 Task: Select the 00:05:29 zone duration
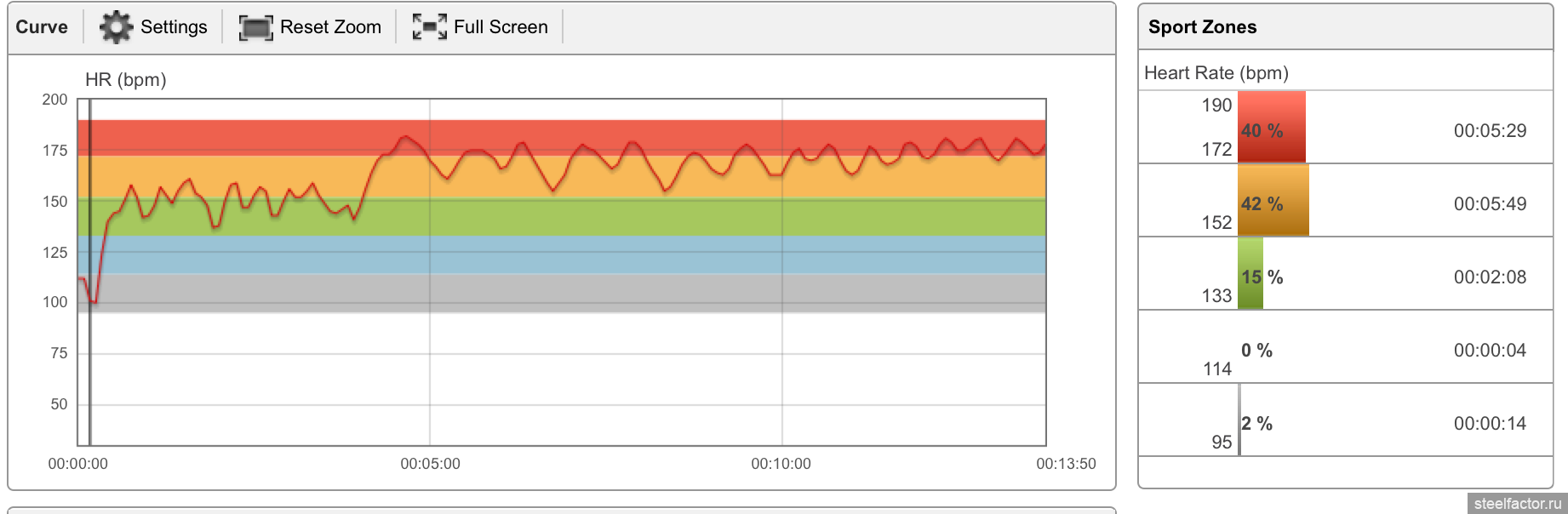click(x=1490, y=131)
